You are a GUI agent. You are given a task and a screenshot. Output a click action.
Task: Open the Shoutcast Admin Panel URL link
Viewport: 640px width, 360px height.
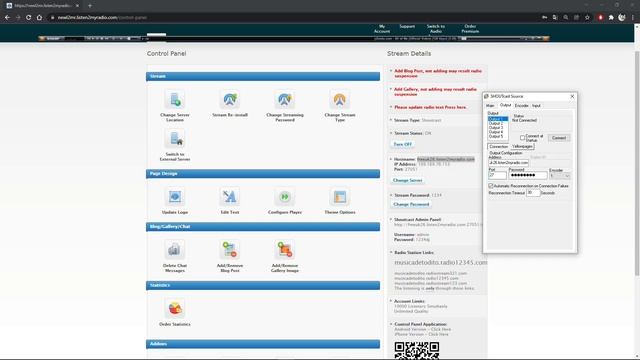438,224
